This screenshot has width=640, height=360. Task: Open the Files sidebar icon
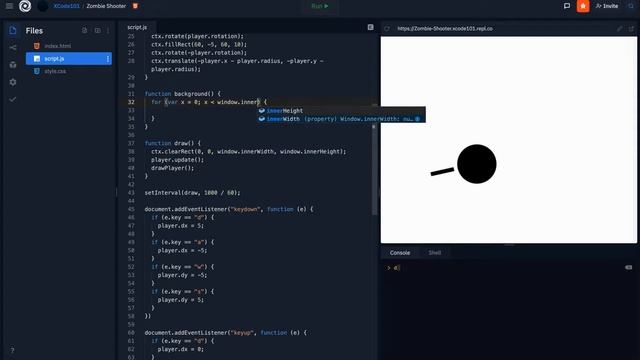[x=13, y=31]
